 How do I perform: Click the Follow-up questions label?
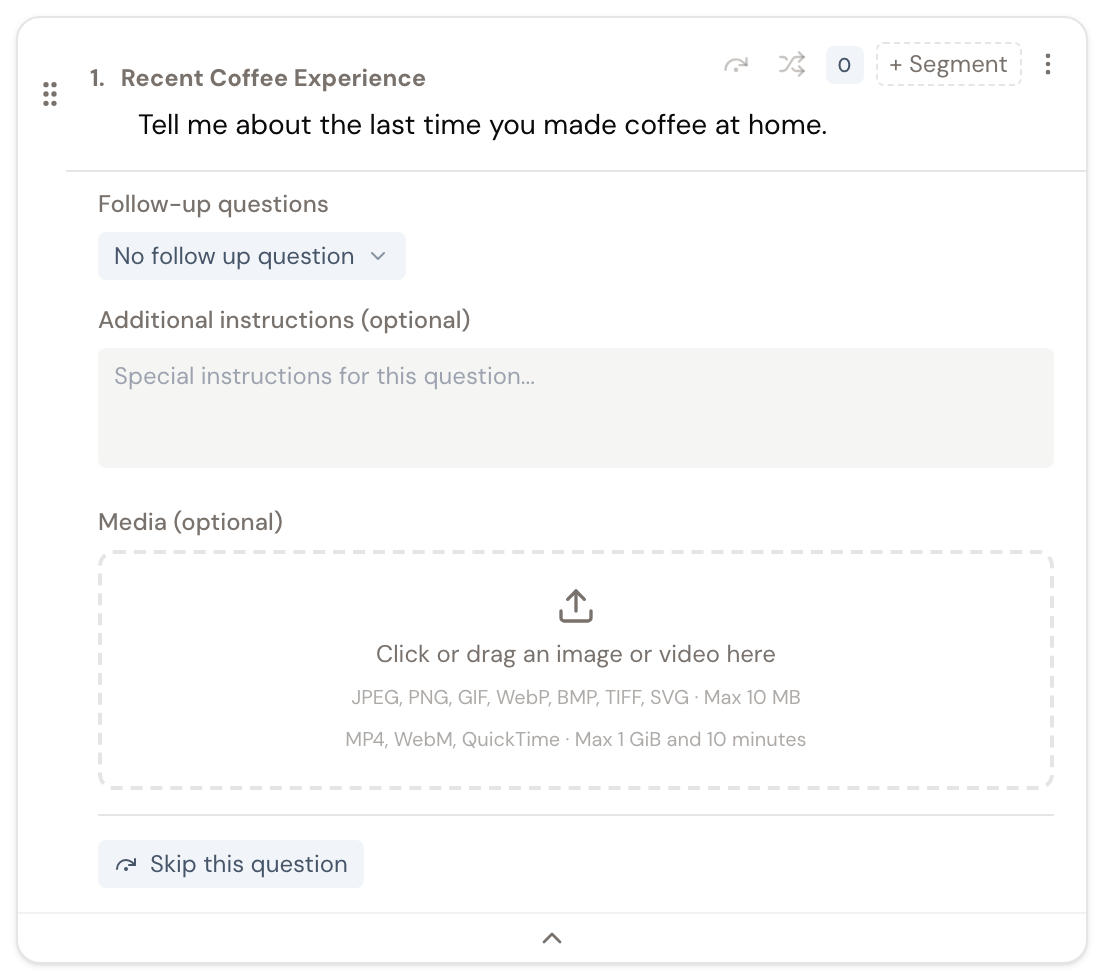pos(213,204)
